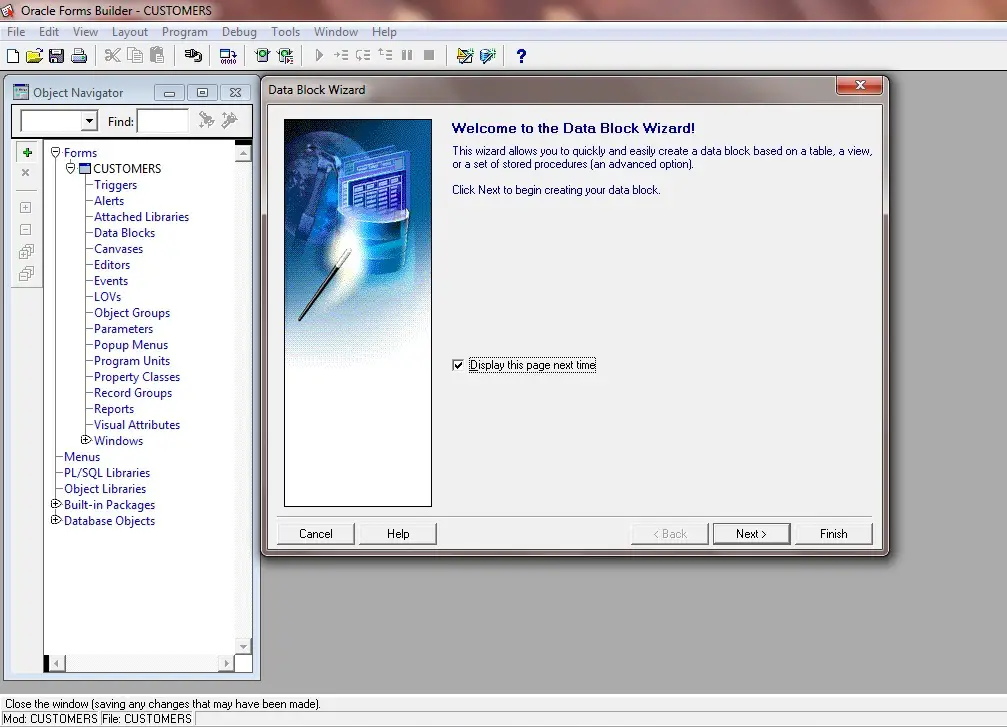The image size is (1007, 727).
Task: Click the Next button
Action: tap(751, 534)
